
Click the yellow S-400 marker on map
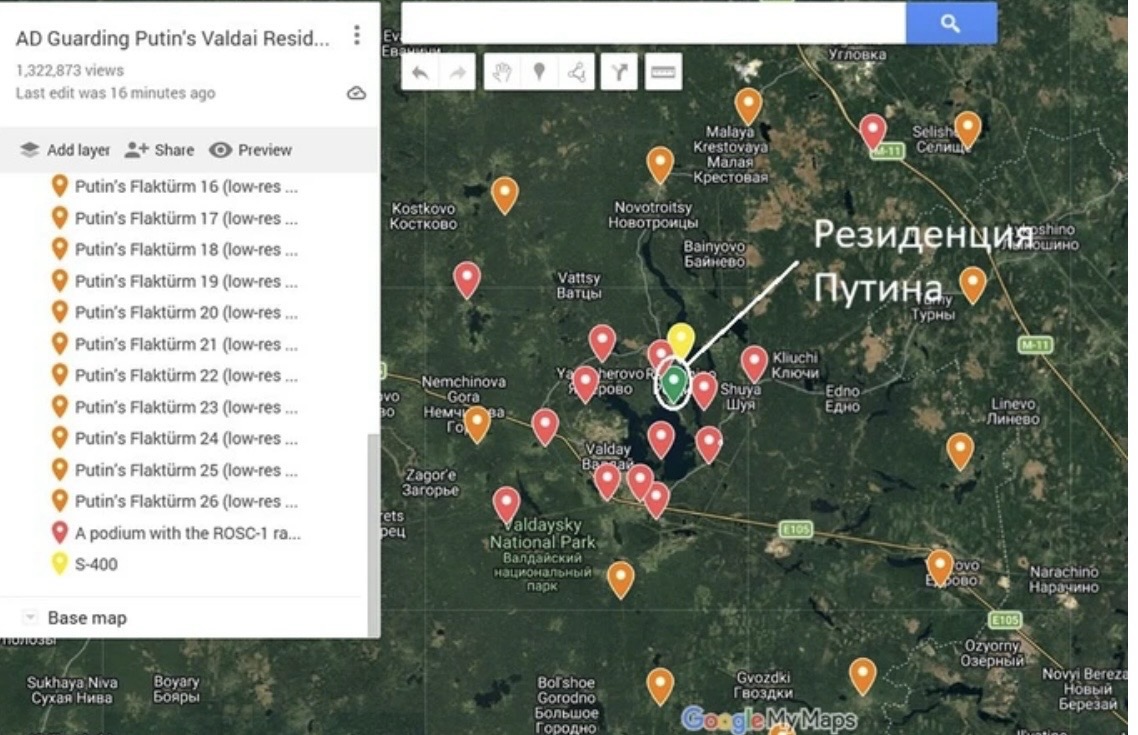point(681,339)
